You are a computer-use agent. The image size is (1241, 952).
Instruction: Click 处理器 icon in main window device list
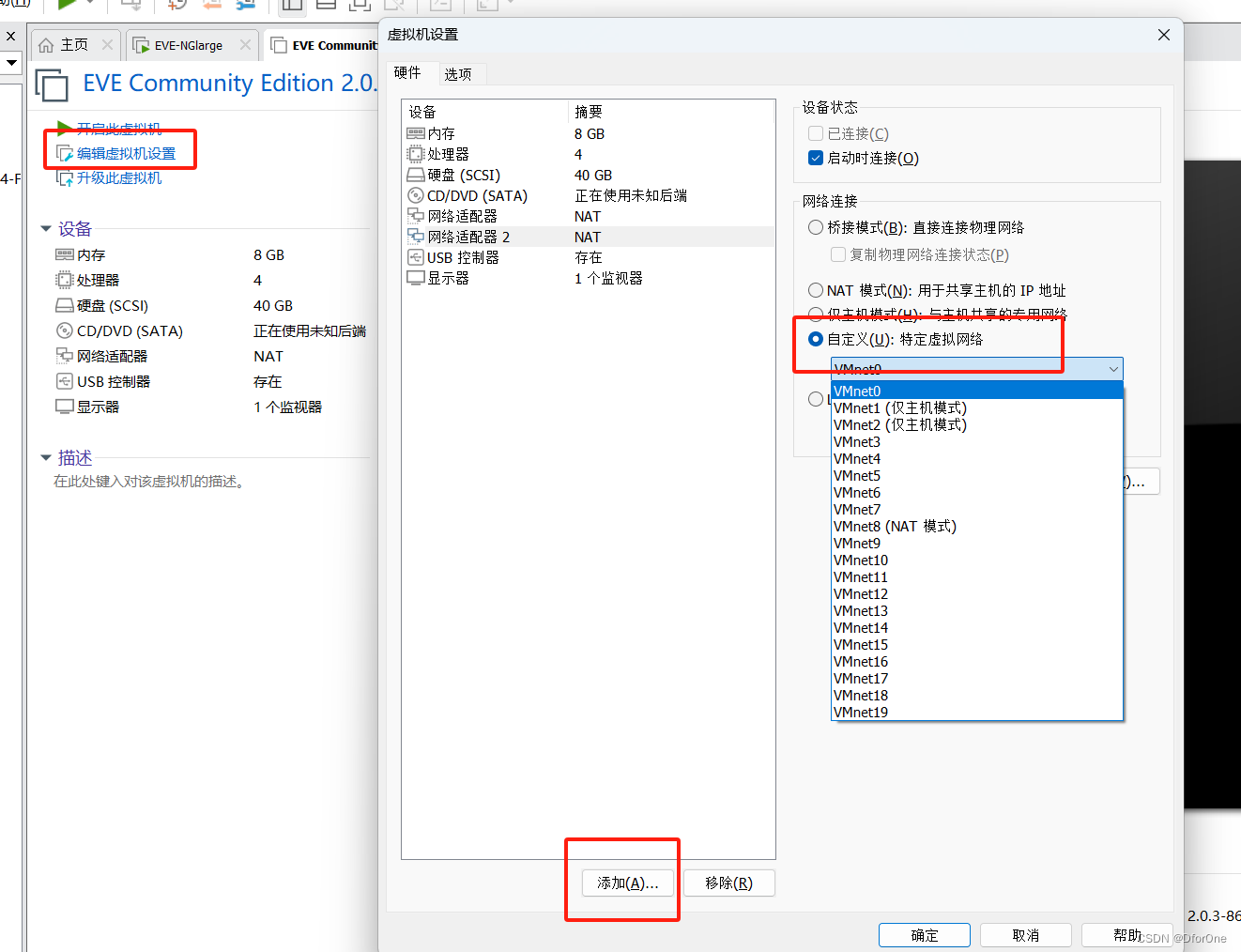(x=65, y=280)
